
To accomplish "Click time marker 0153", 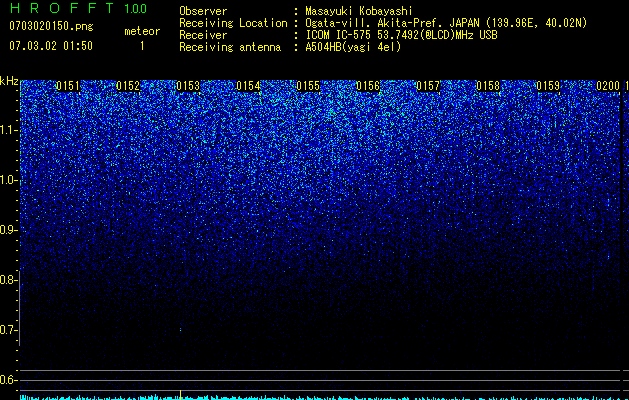I will pyautogui.click(x=188, y=86).
